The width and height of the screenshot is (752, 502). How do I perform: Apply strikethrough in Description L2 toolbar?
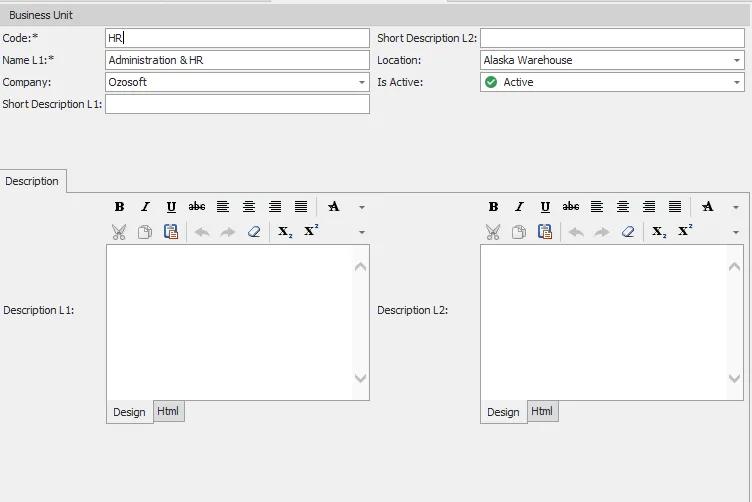click(x=571, y=207)
